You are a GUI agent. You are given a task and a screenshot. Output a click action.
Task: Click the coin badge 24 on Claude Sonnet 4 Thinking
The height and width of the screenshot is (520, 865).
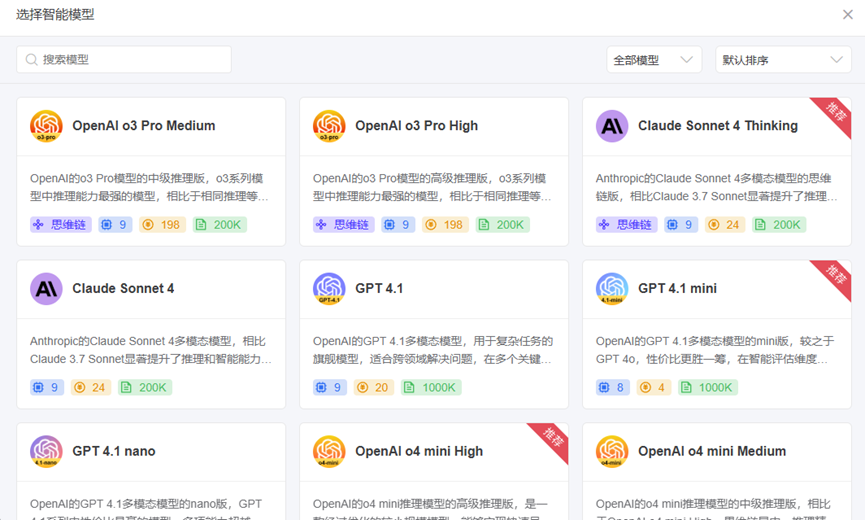pyautogui.click(x=725, y=224)
